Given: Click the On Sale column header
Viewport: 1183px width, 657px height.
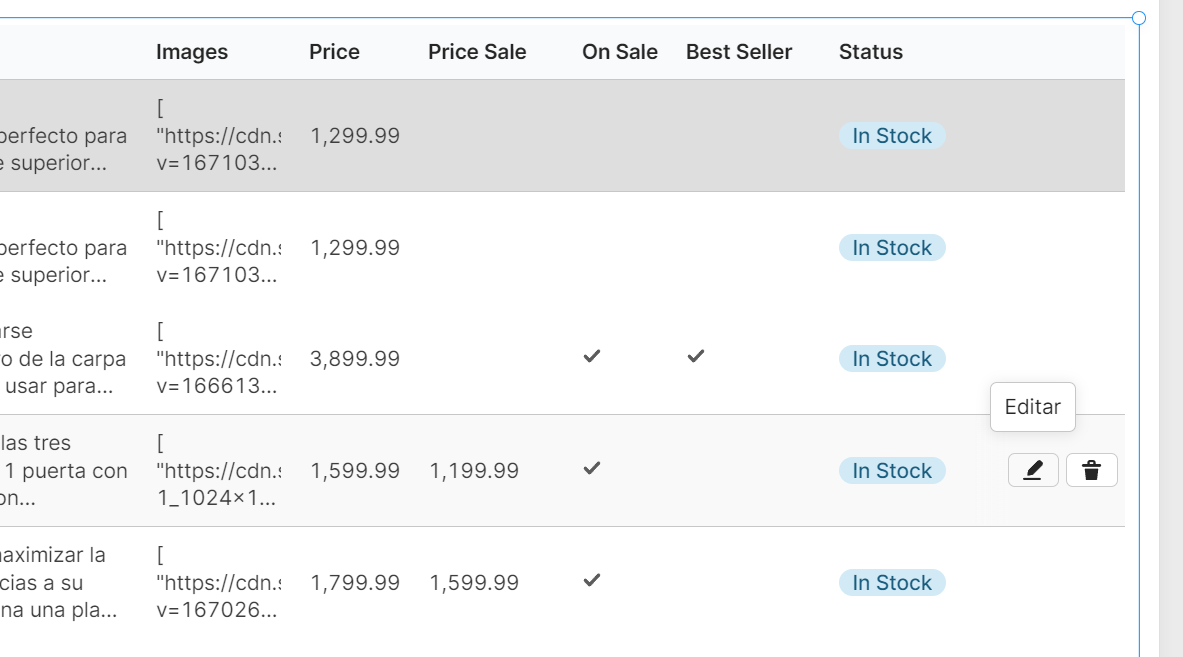Looking at the screenshot, I should (x=619, y=52).
